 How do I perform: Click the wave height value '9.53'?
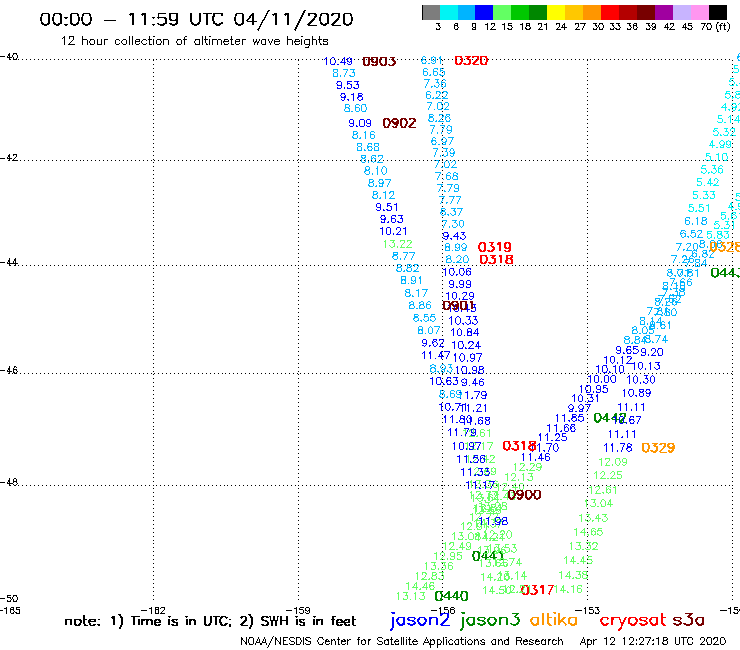tap(348, 85)
